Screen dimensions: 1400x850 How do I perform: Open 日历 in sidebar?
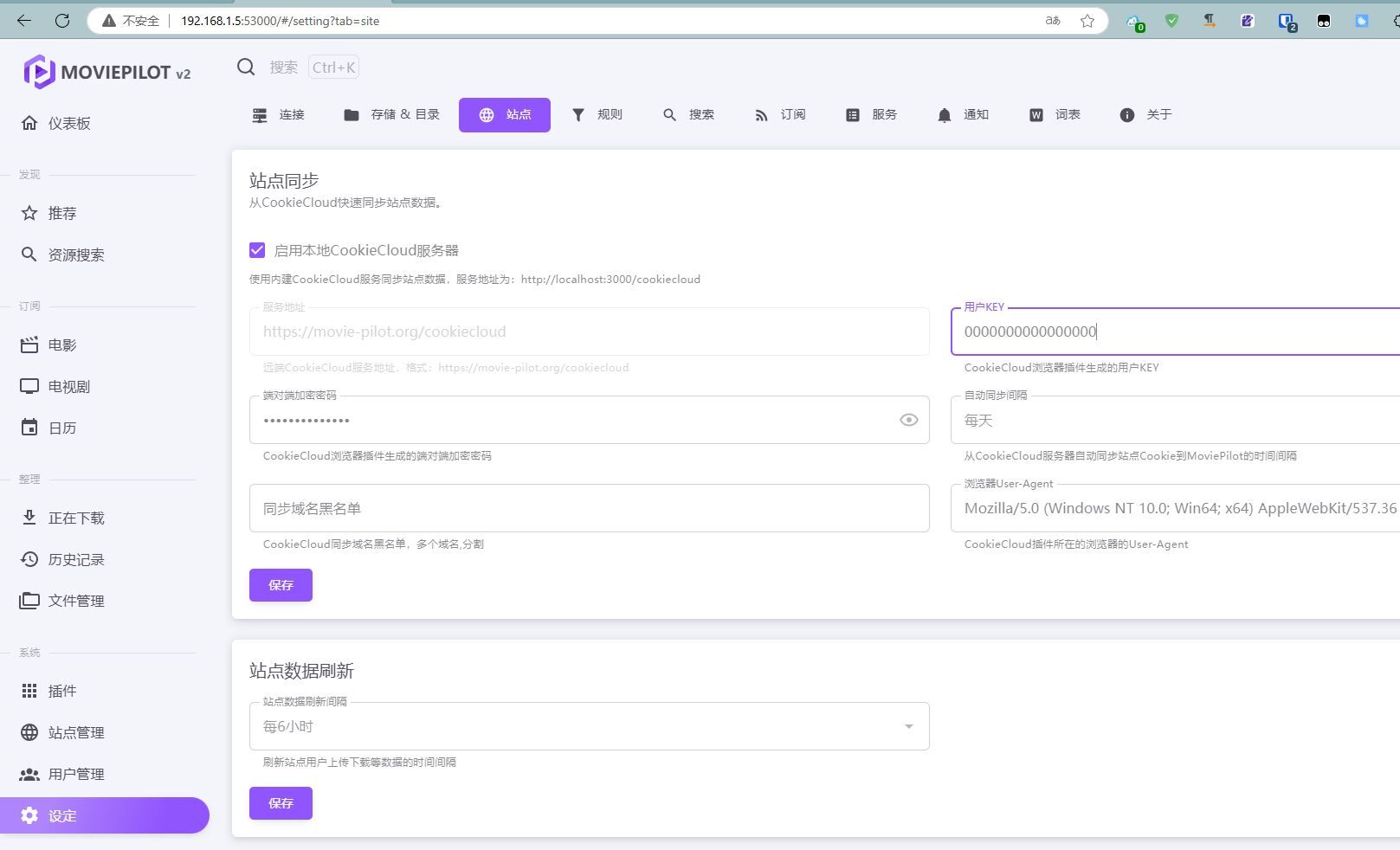click(x=48, y=428)
